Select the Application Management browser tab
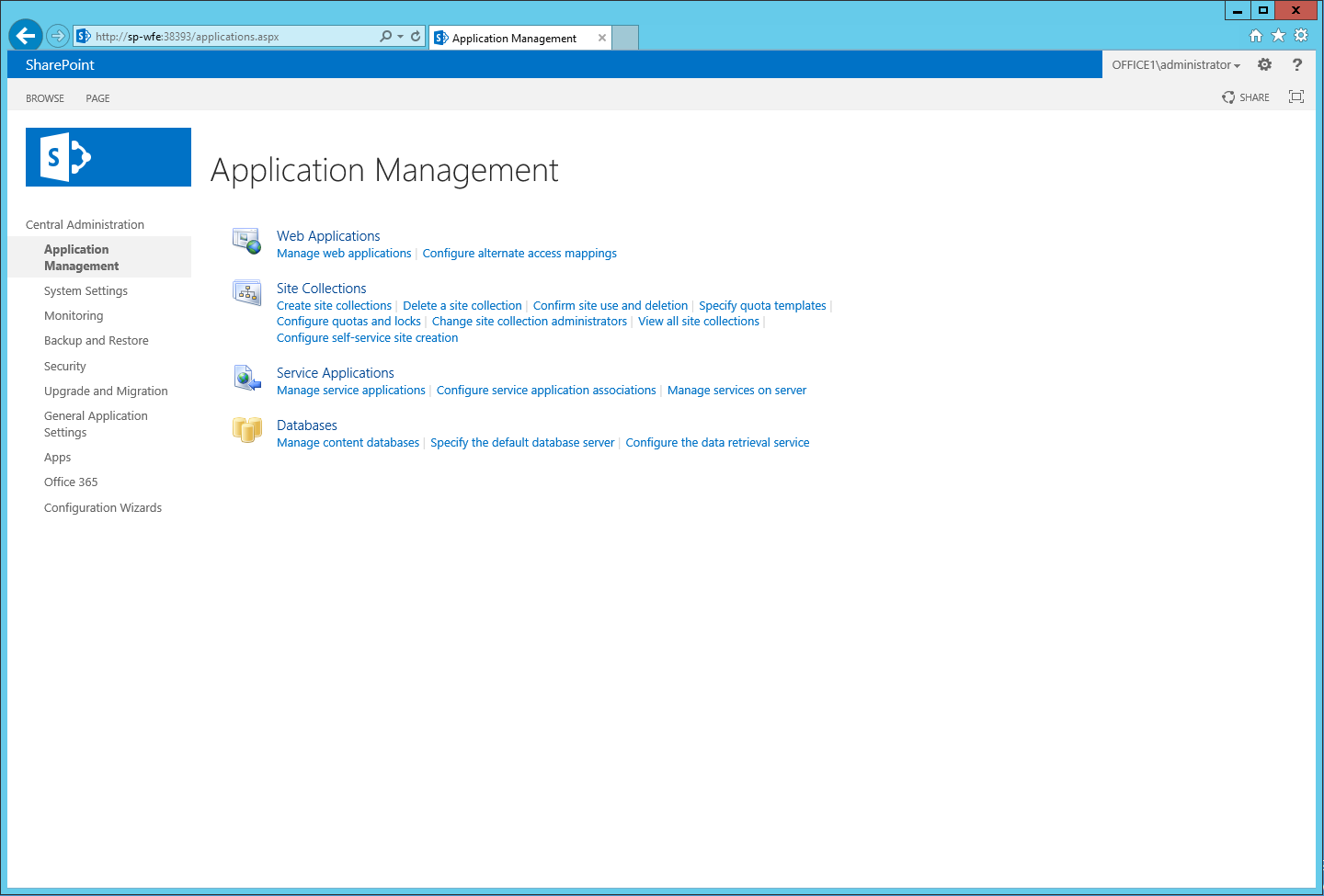This screenshot has height=896, width=1324. pyautogui.click(x=520, y=38)
